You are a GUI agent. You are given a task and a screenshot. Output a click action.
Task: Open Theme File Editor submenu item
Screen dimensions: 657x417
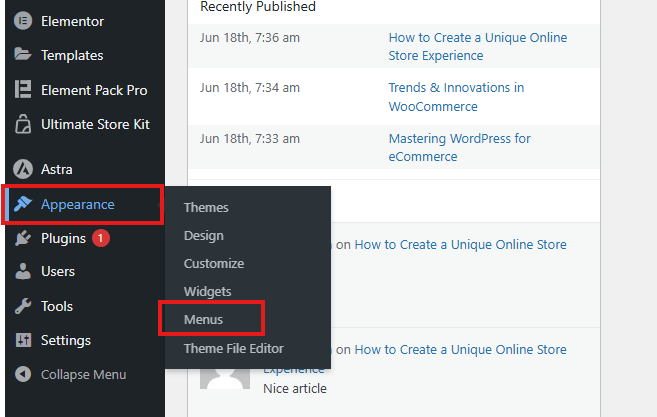(x=233, y=349)
